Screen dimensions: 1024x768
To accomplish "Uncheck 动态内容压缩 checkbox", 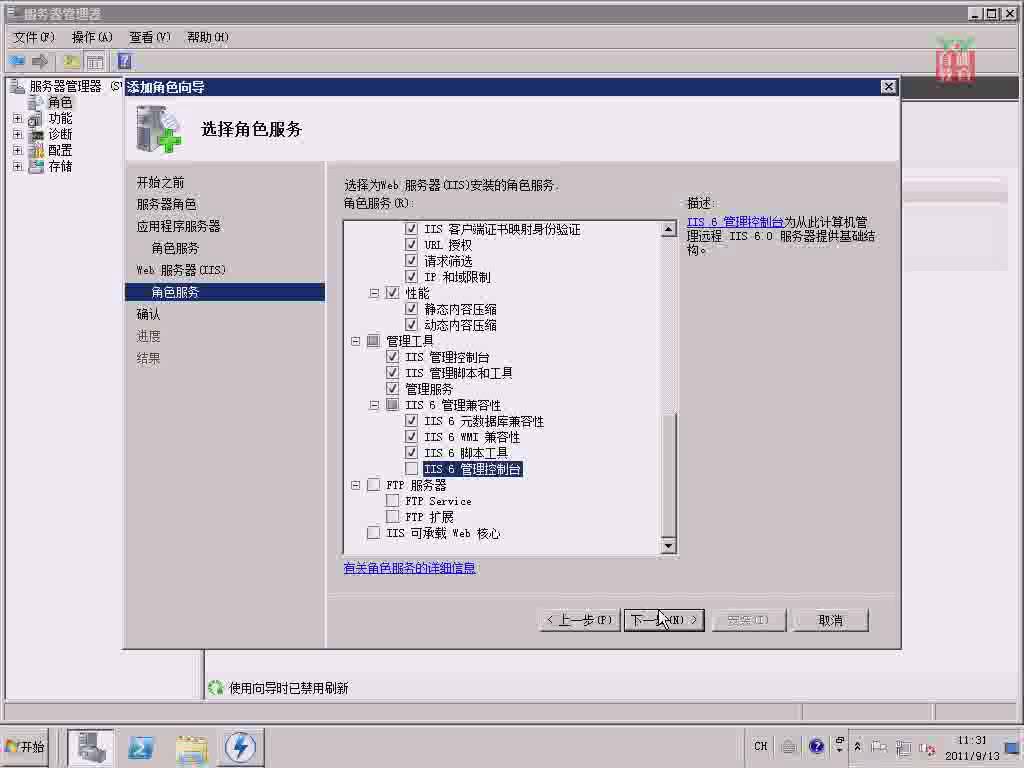I will tap(411, 325).
